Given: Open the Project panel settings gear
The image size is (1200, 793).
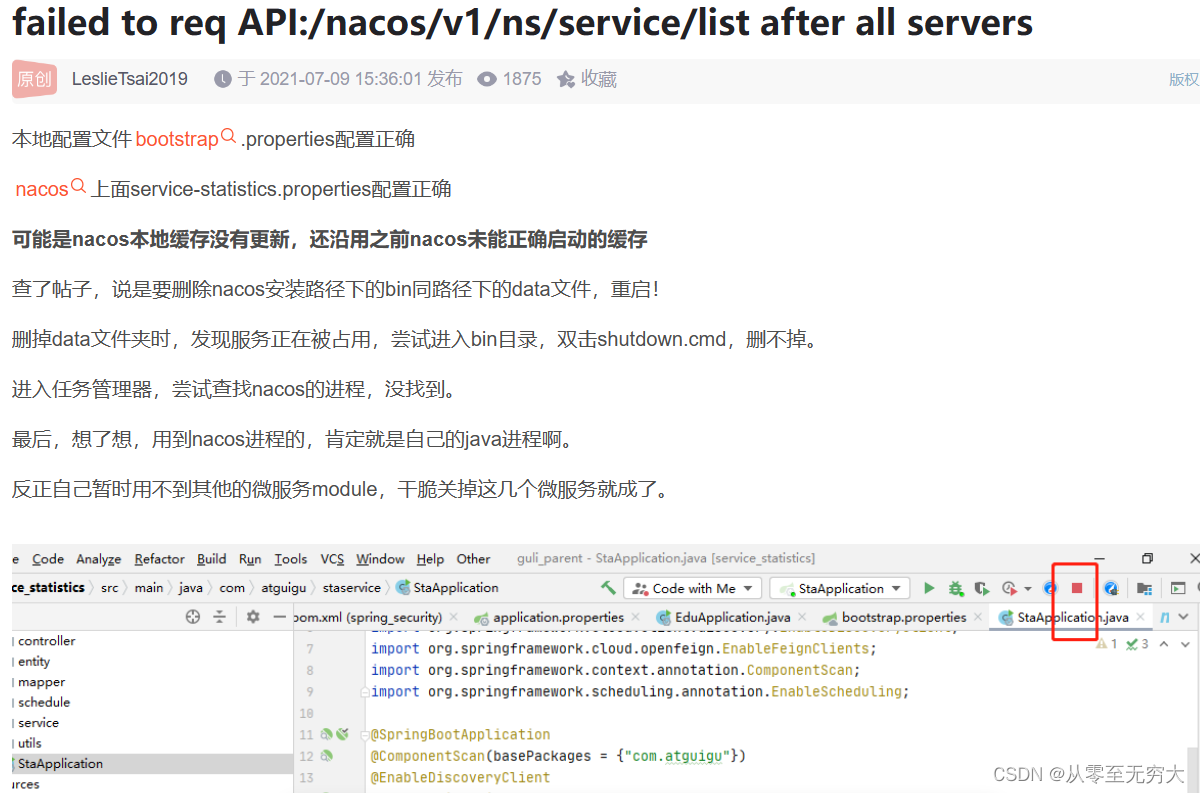Looking at the screenshot, I should click(x=252, y=616).
